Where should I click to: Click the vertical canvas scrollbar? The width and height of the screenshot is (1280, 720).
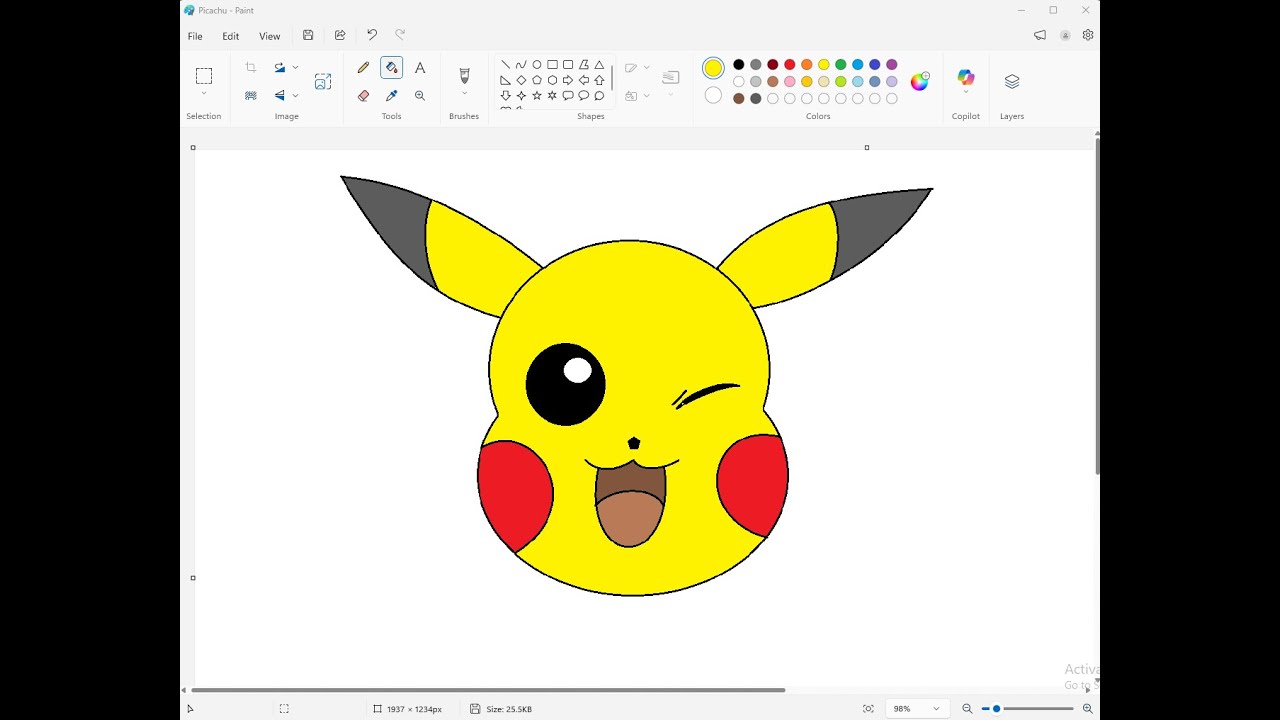(x=1097, y=306)
